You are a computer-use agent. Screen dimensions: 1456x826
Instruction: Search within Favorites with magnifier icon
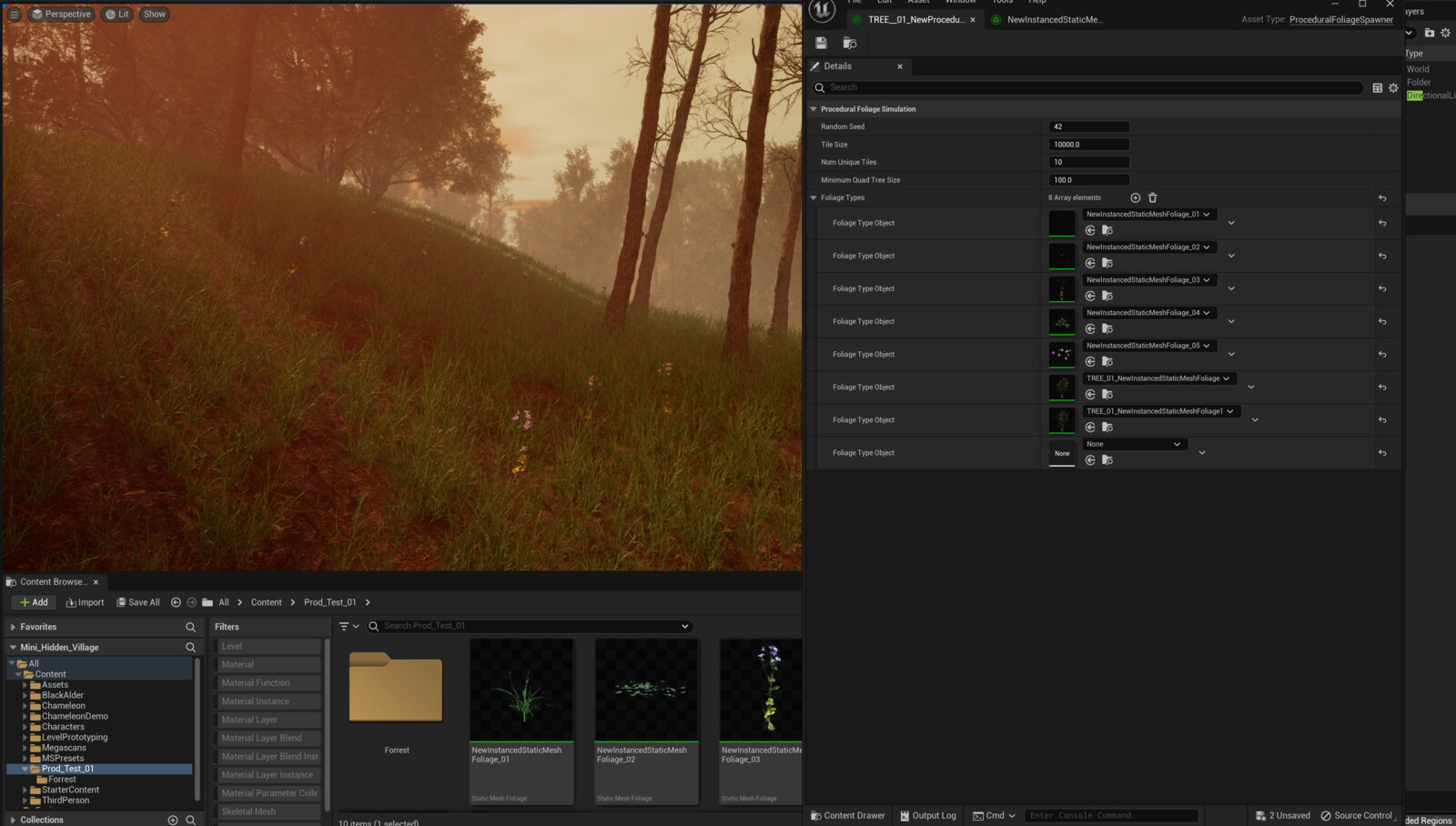[x=190, y=627]
